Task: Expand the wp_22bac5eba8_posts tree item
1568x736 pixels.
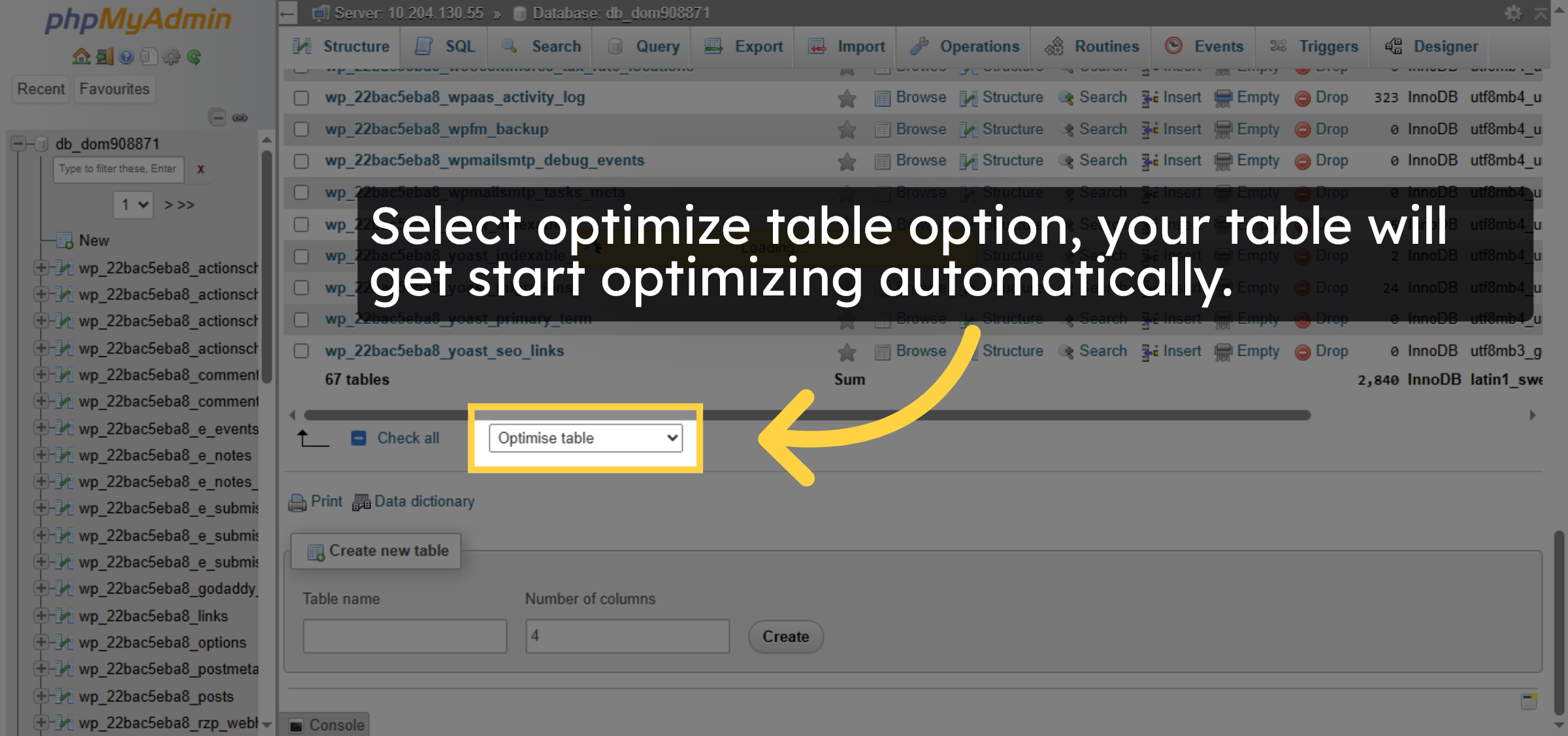Action: click(42, 697)
